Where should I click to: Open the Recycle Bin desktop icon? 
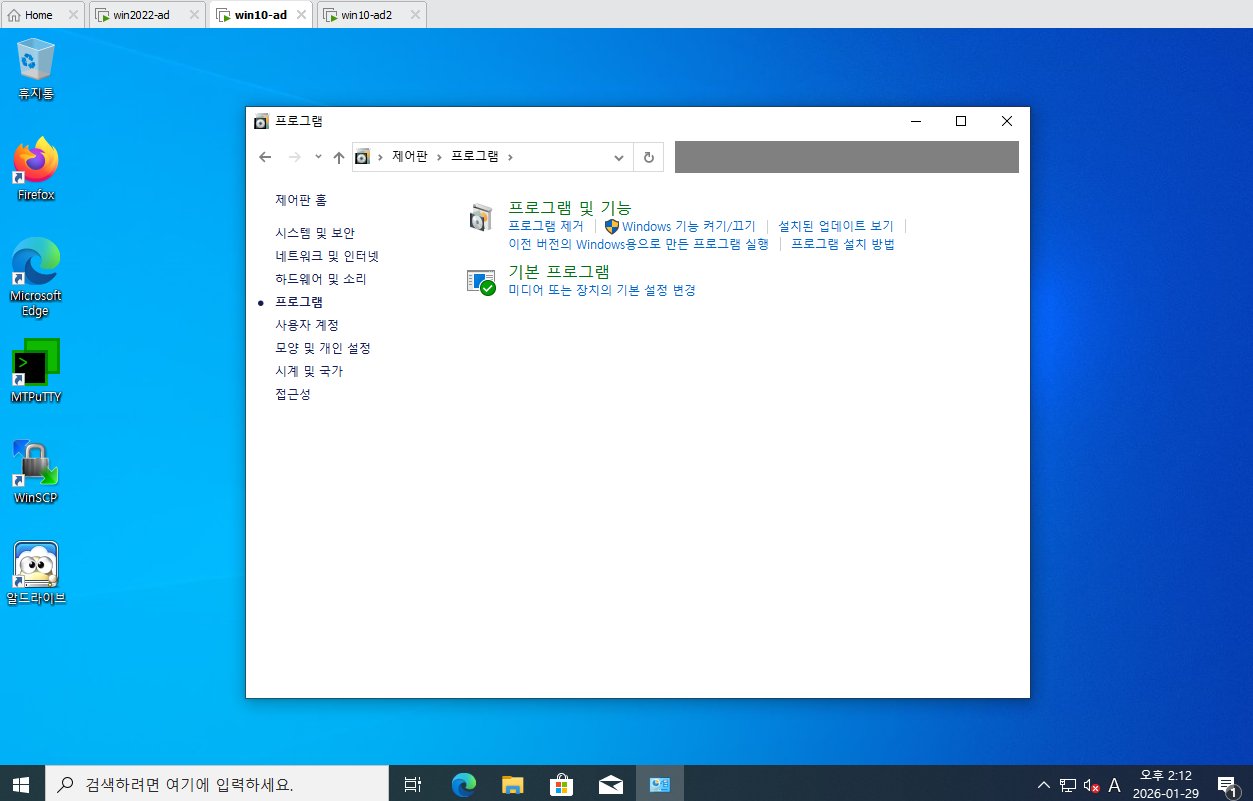[x=36, y=68]
